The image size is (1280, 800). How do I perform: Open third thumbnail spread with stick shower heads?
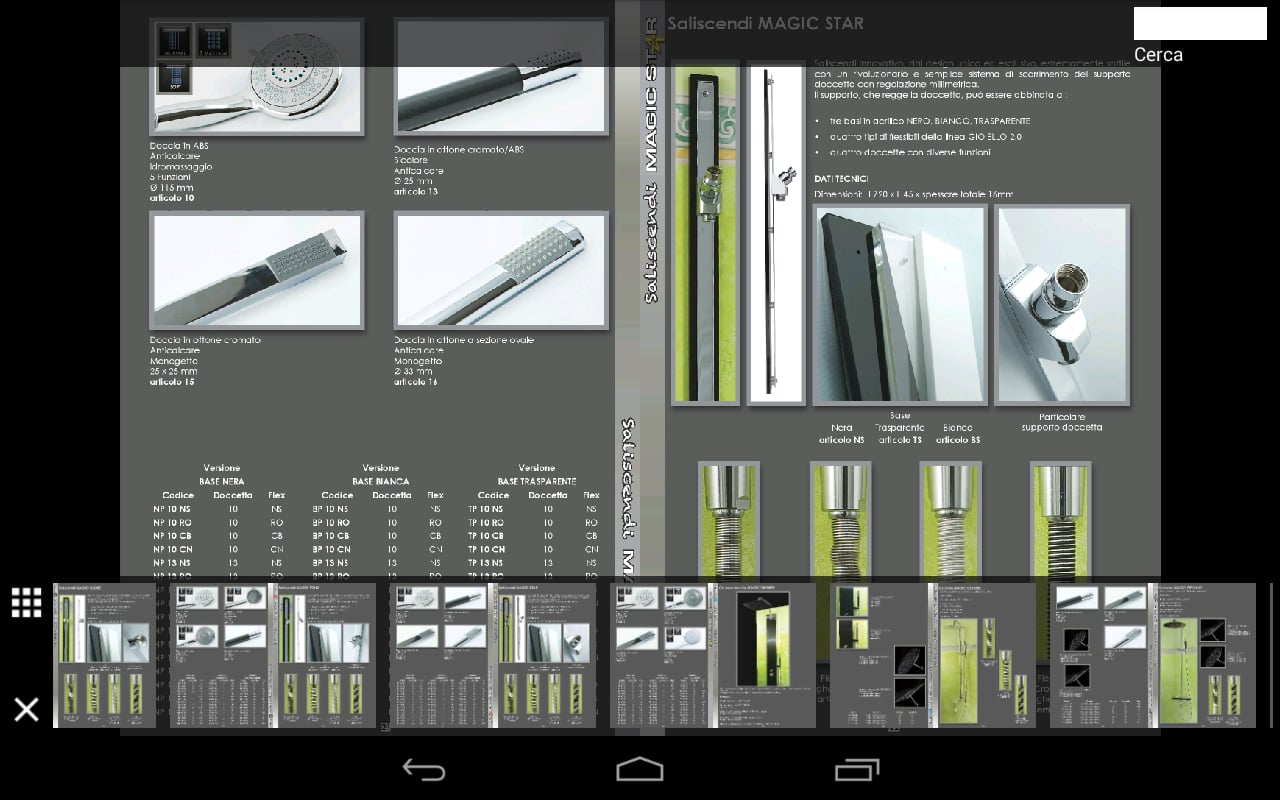(493, 655)
